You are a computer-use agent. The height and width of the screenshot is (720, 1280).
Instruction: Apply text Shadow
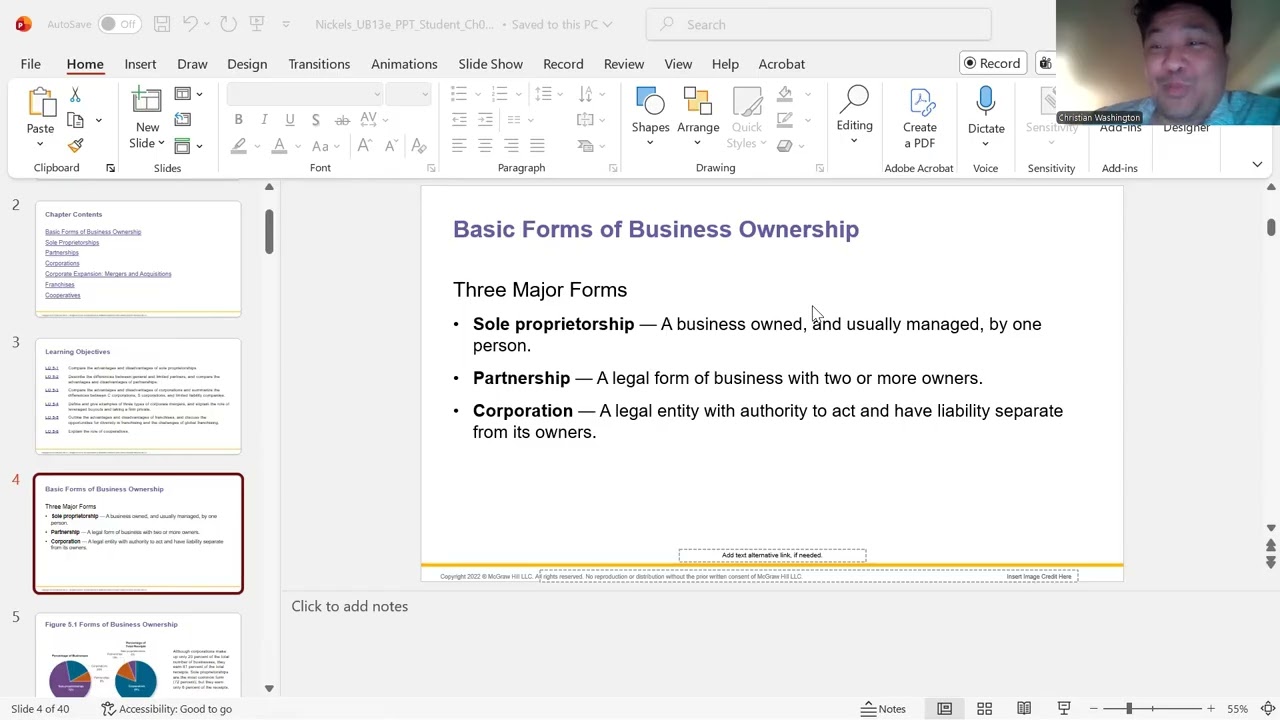(x=315, y=120)
